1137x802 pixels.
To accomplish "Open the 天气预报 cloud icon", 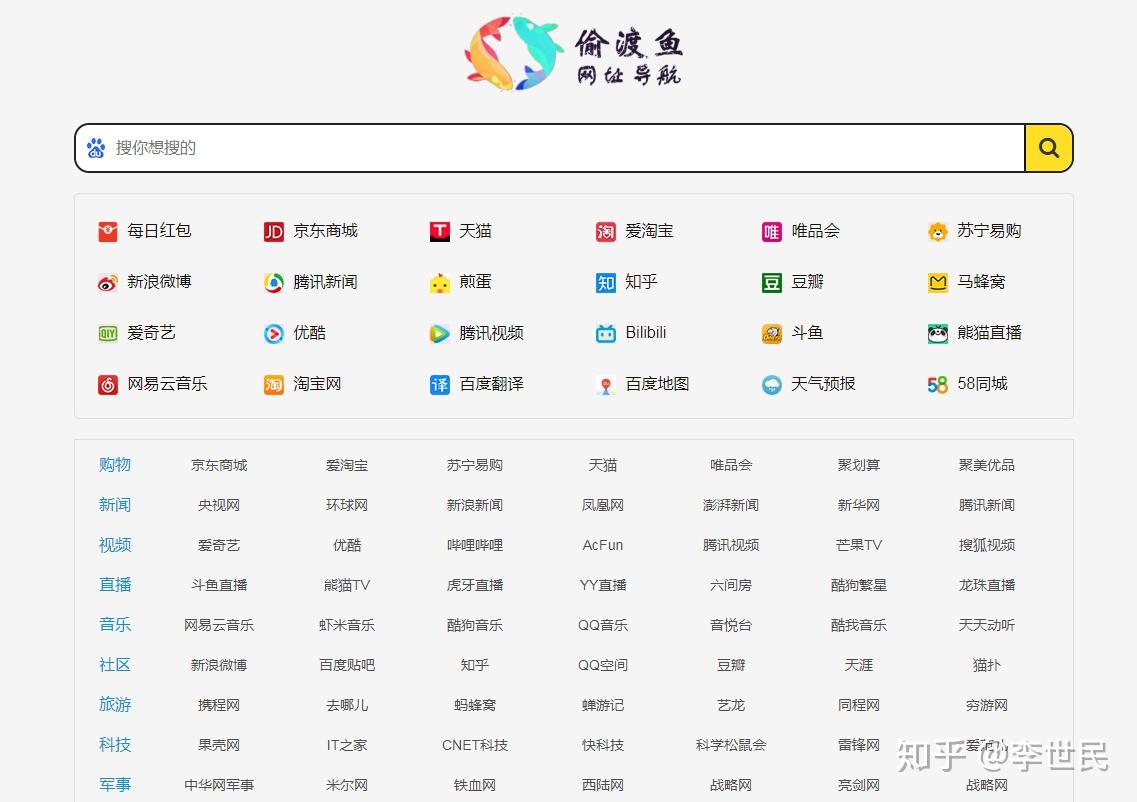I will [x=772, y=384].
